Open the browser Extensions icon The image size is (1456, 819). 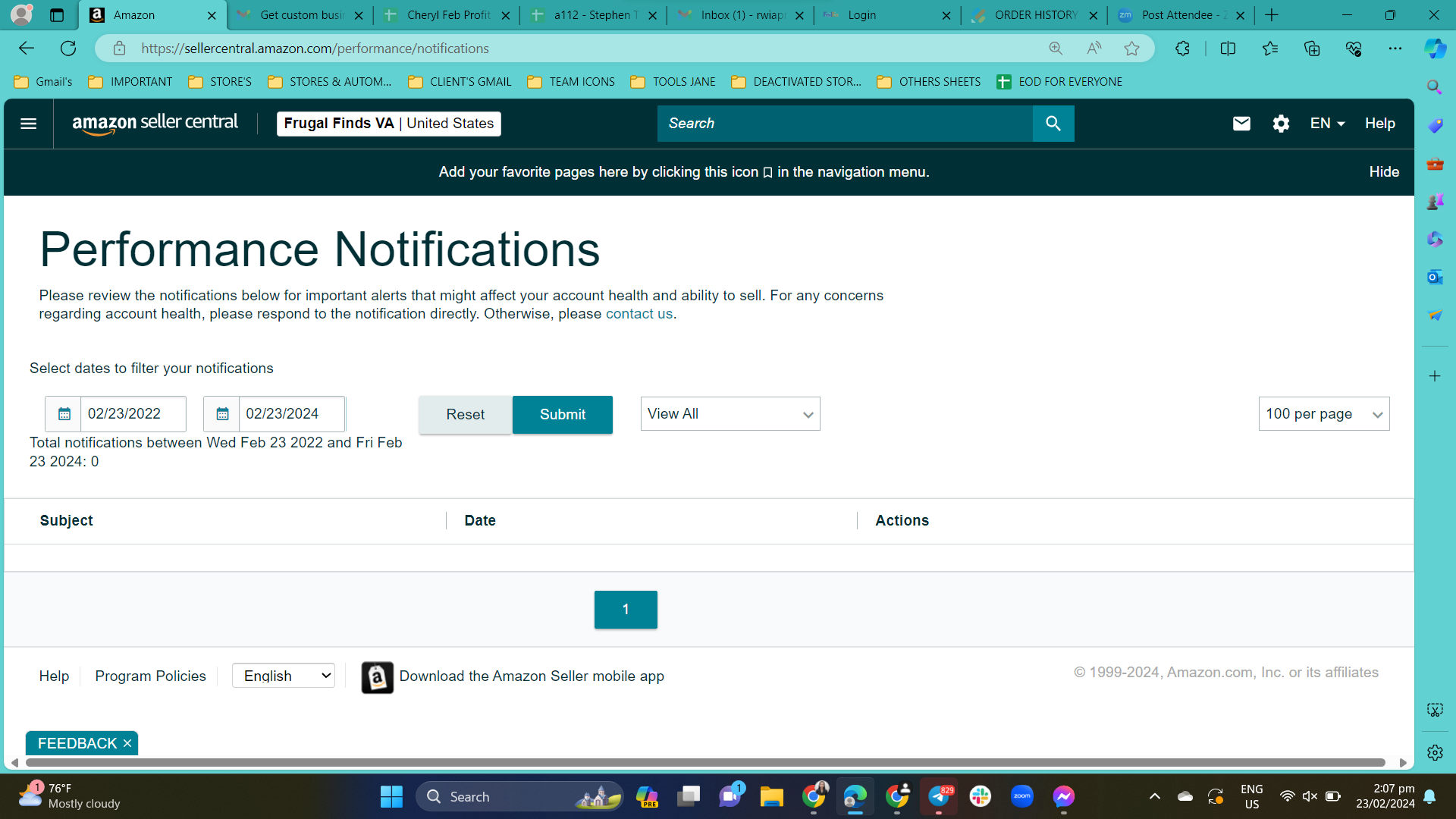[x=1182, y=49]
